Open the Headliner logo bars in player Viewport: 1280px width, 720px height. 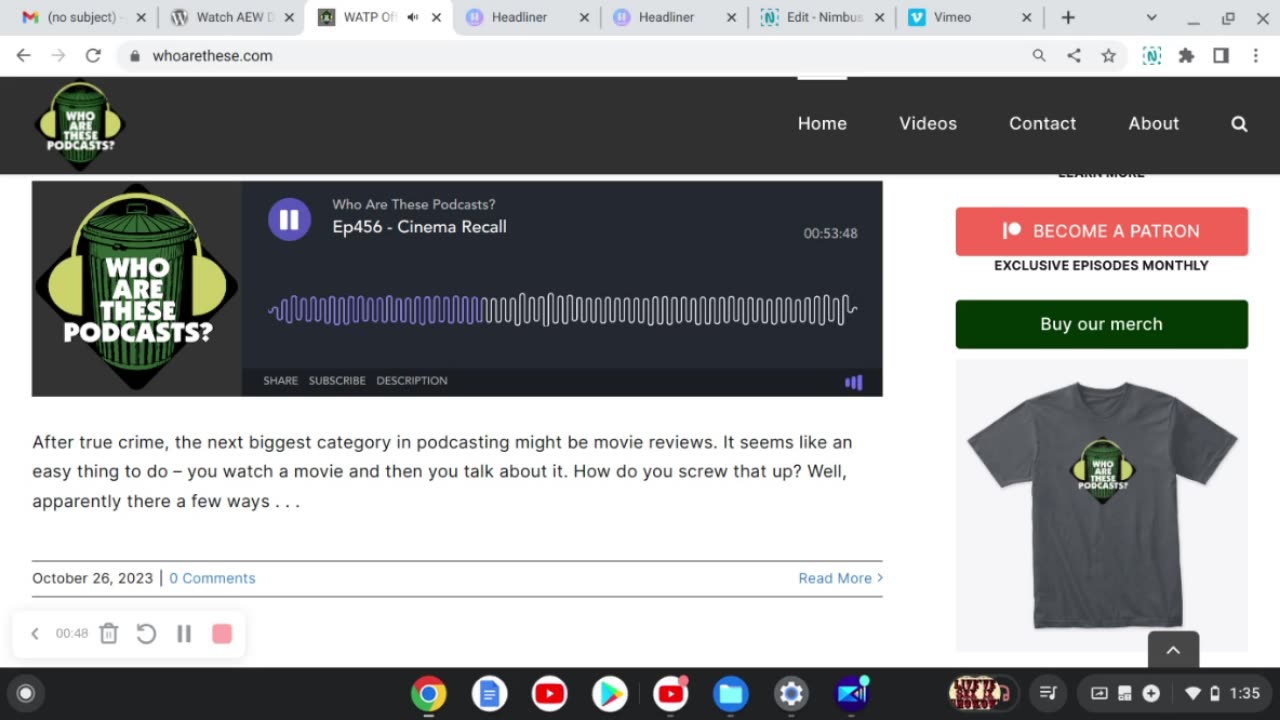point(853,382)
